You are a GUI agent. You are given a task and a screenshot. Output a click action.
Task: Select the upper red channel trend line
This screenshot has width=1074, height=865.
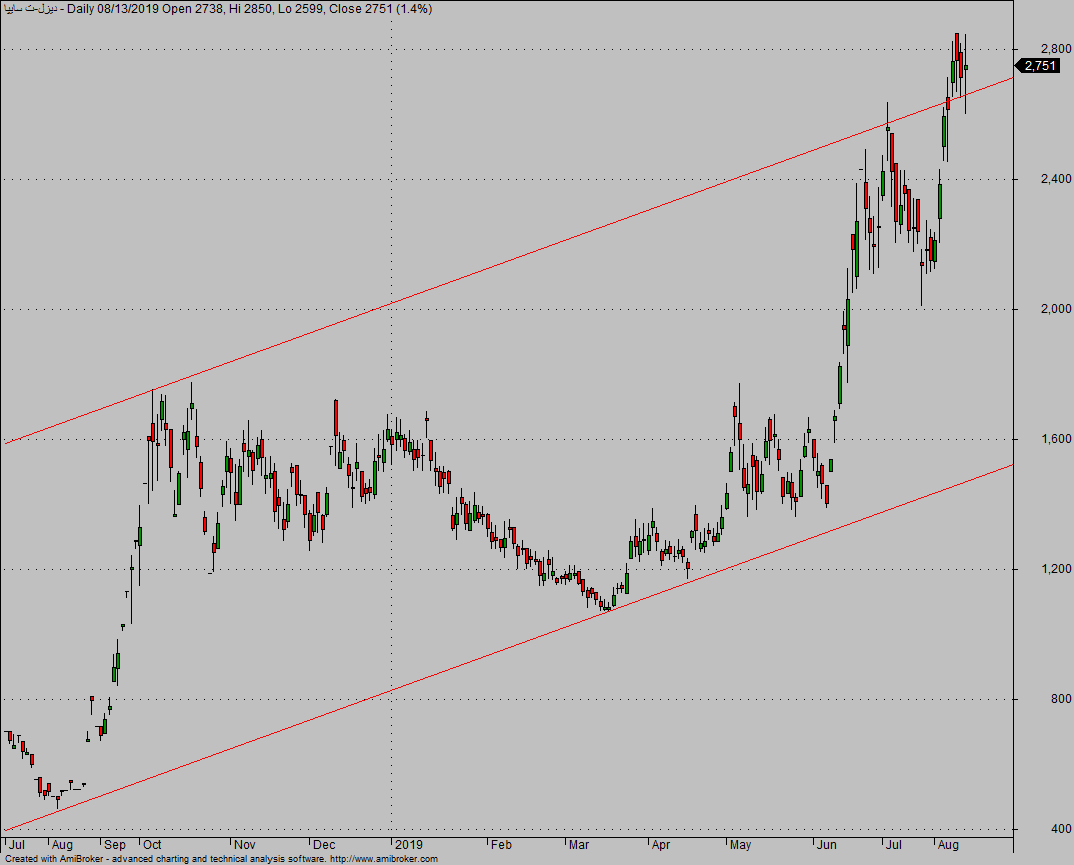coord(508,261)
